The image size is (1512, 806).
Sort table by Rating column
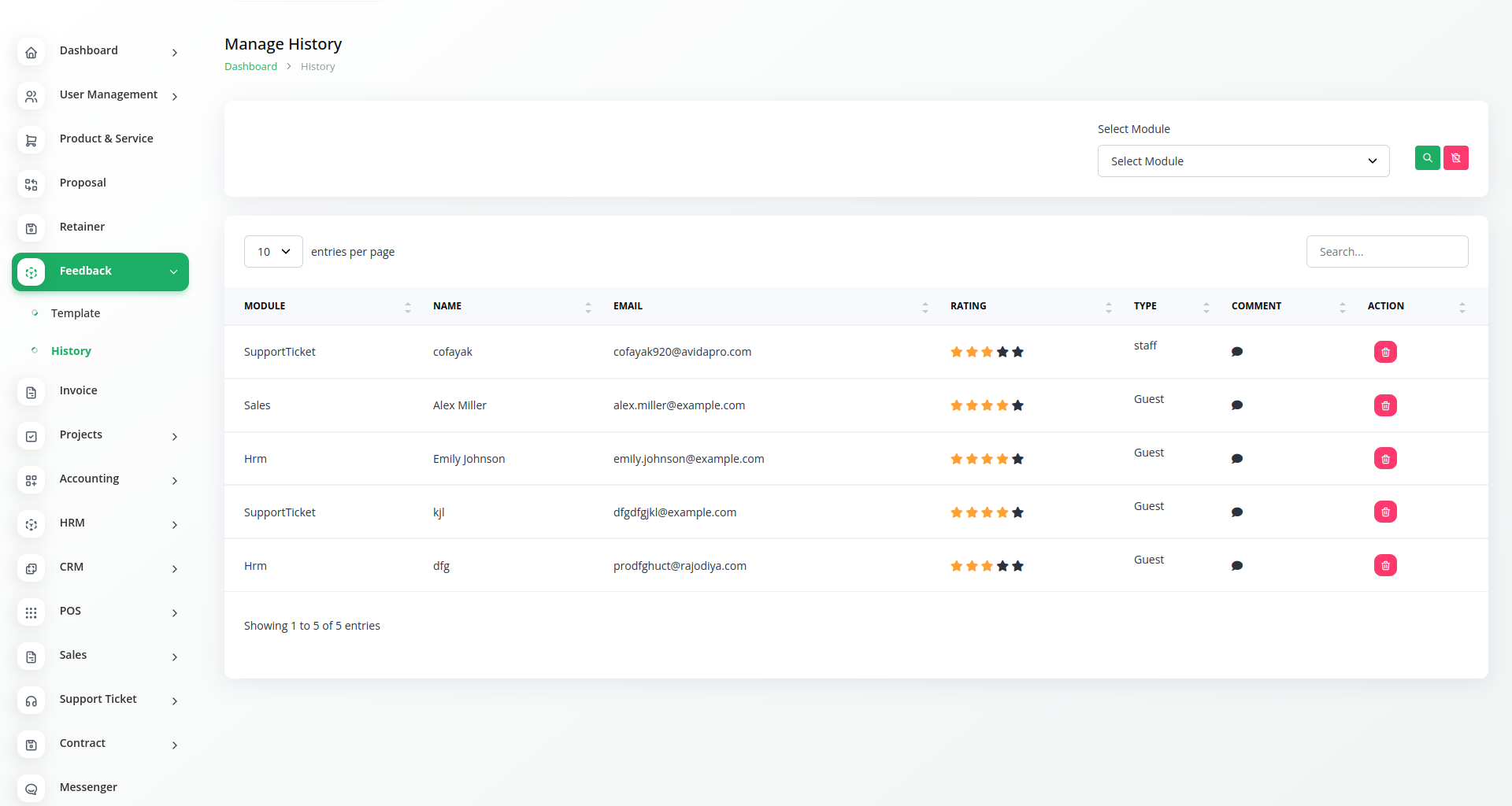point(1108,307)
